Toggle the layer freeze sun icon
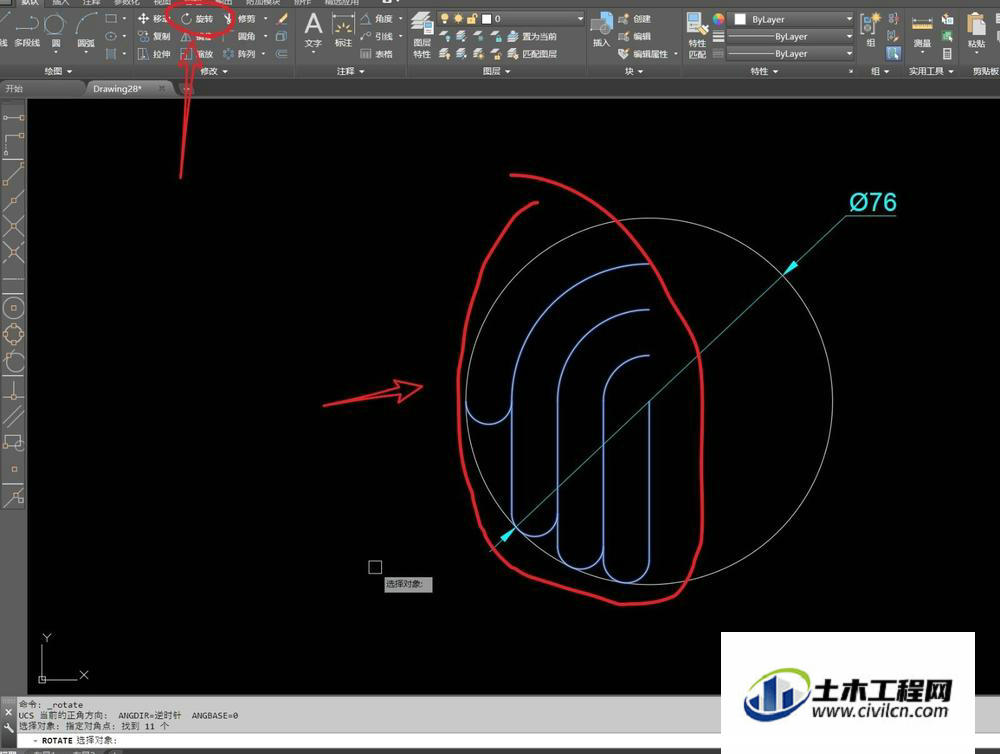This screenshot has width=1000, height=754. [x=458, y=18]
